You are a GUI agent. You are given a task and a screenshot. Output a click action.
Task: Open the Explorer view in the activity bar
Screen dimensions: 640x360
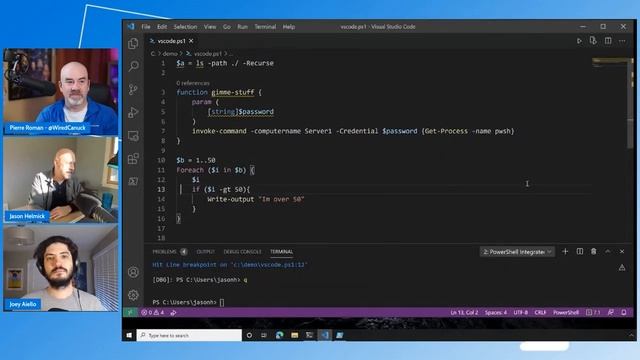pos(133,43)
